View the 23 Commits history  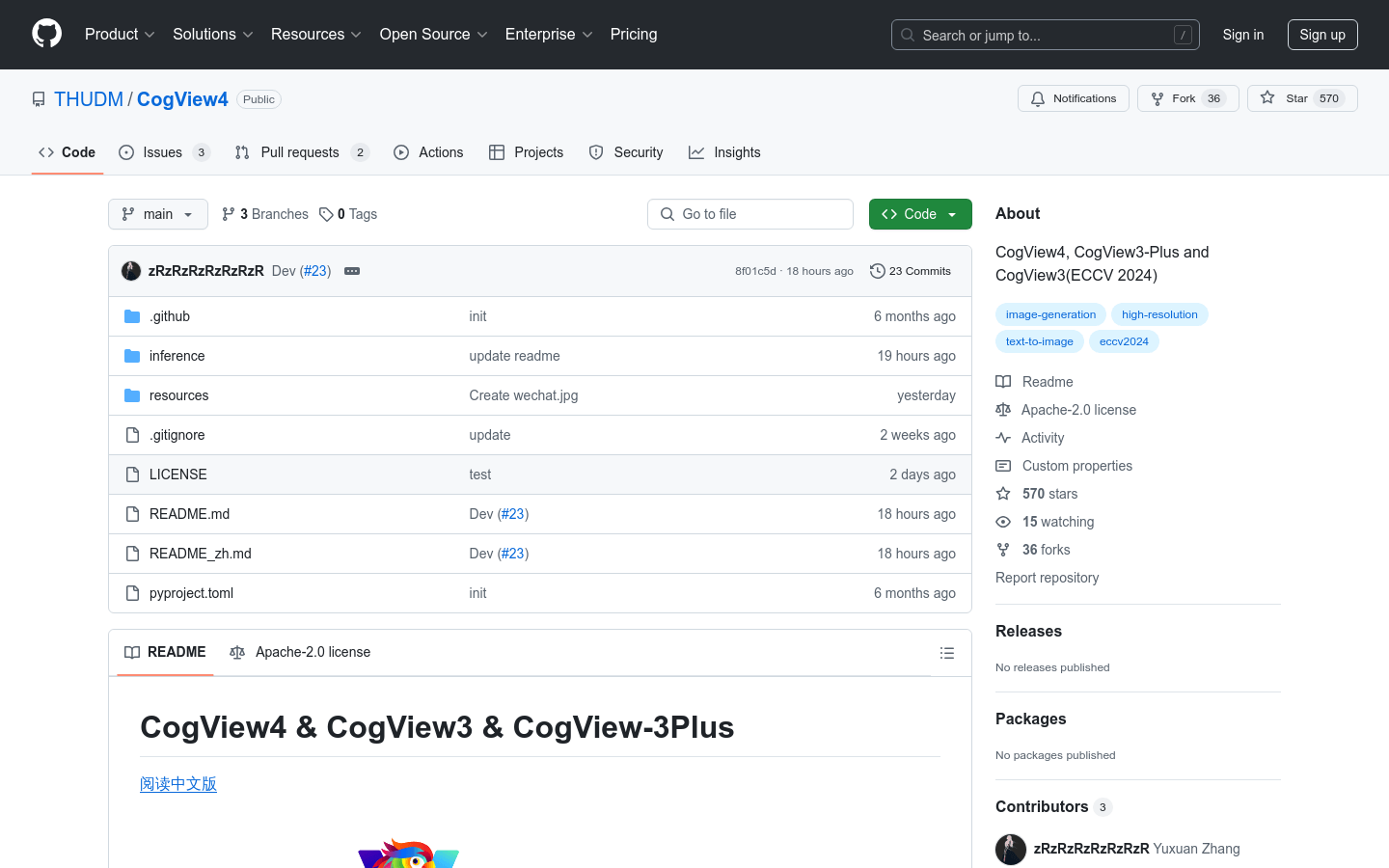911,271
